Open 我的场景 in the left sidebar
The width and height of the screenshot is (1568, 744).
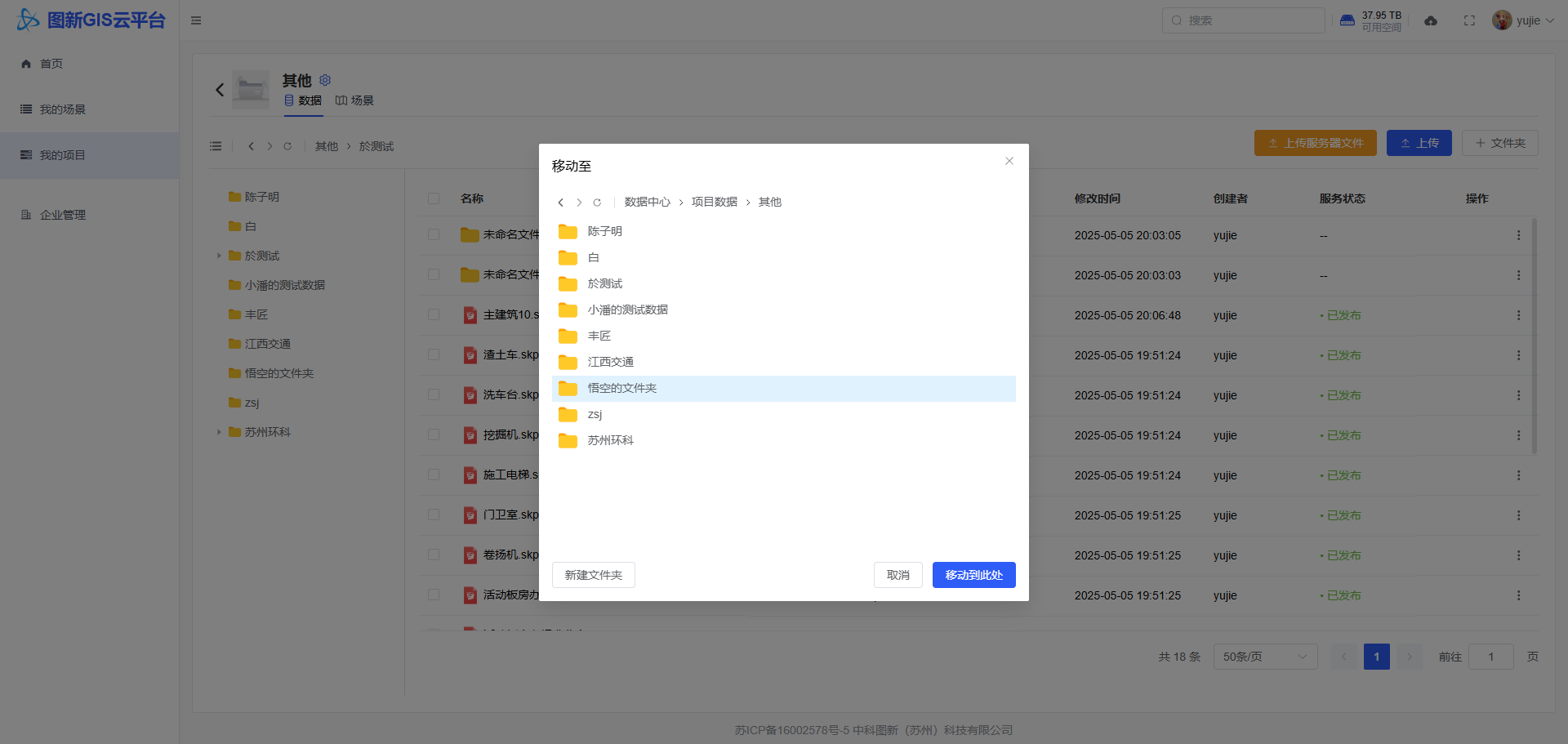pyautogui.click(x=90, y=109)
